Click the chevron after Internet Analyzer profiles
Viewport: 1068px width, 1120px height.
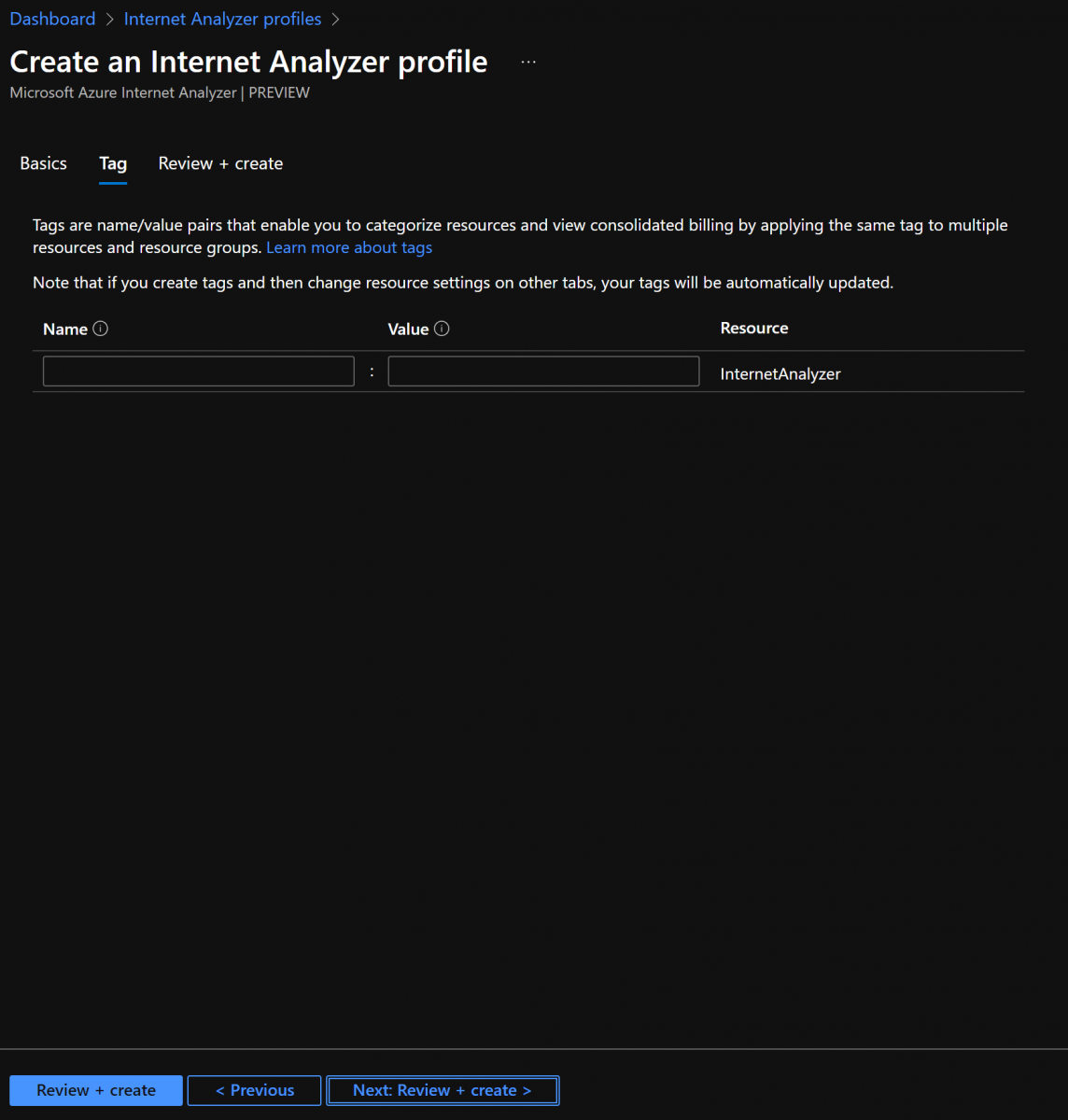pos(336,20)
